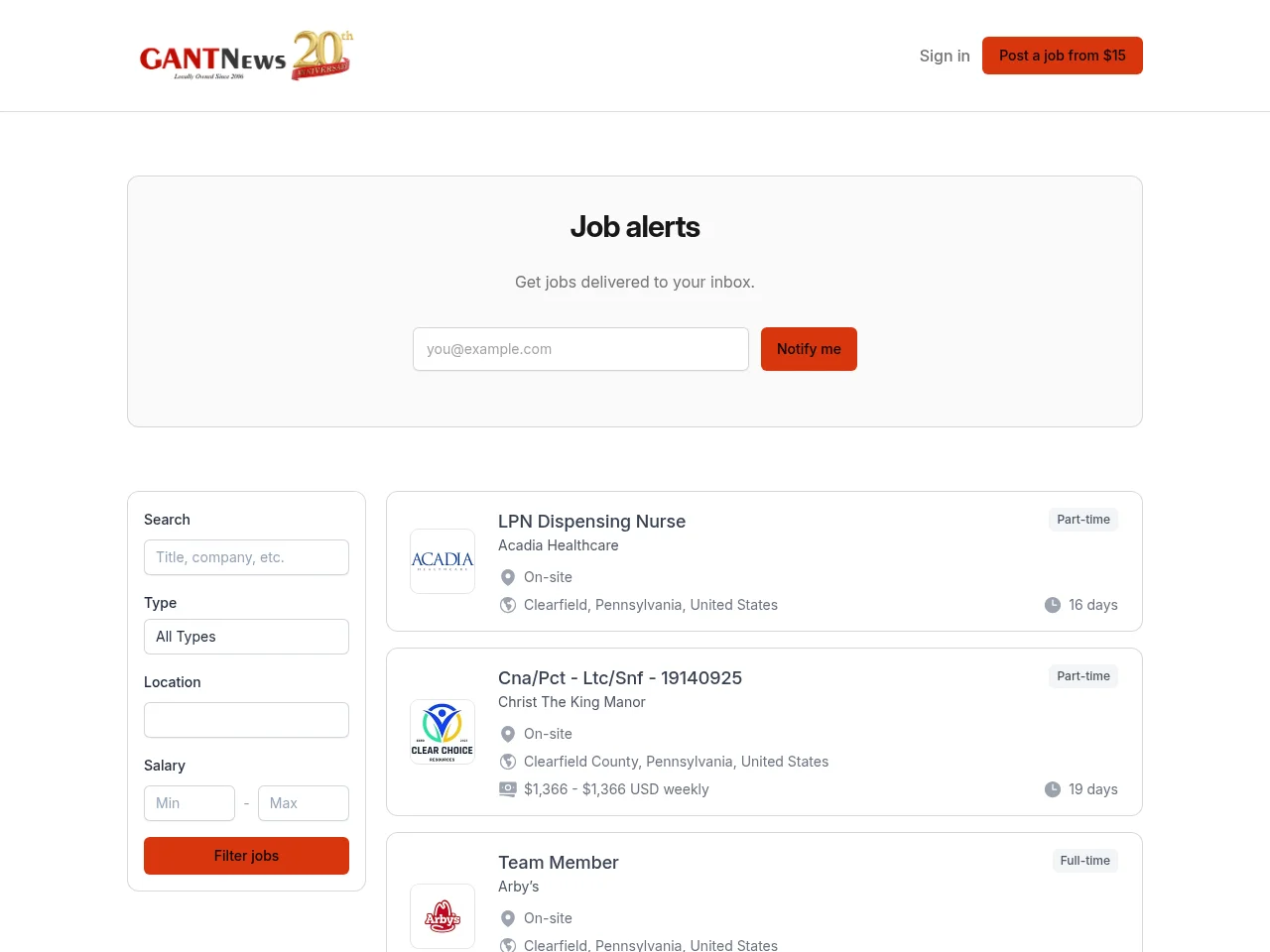Click location pin icon on Cna/Pct listing
The width and height of the screenshot is (1270, 952).
pos(508,734)
